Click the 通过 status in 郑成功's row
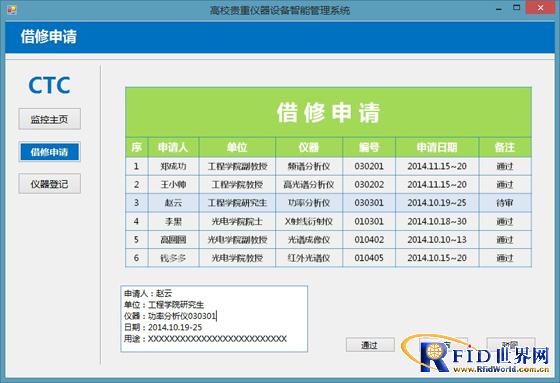 (505, 166)
